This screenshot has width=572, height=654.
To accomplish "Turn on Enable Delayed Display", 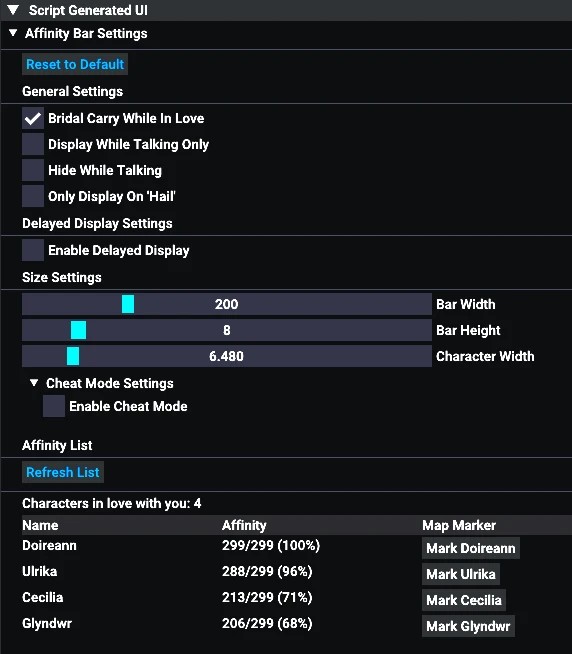I will pyautogui.click(x=33, y=250).
